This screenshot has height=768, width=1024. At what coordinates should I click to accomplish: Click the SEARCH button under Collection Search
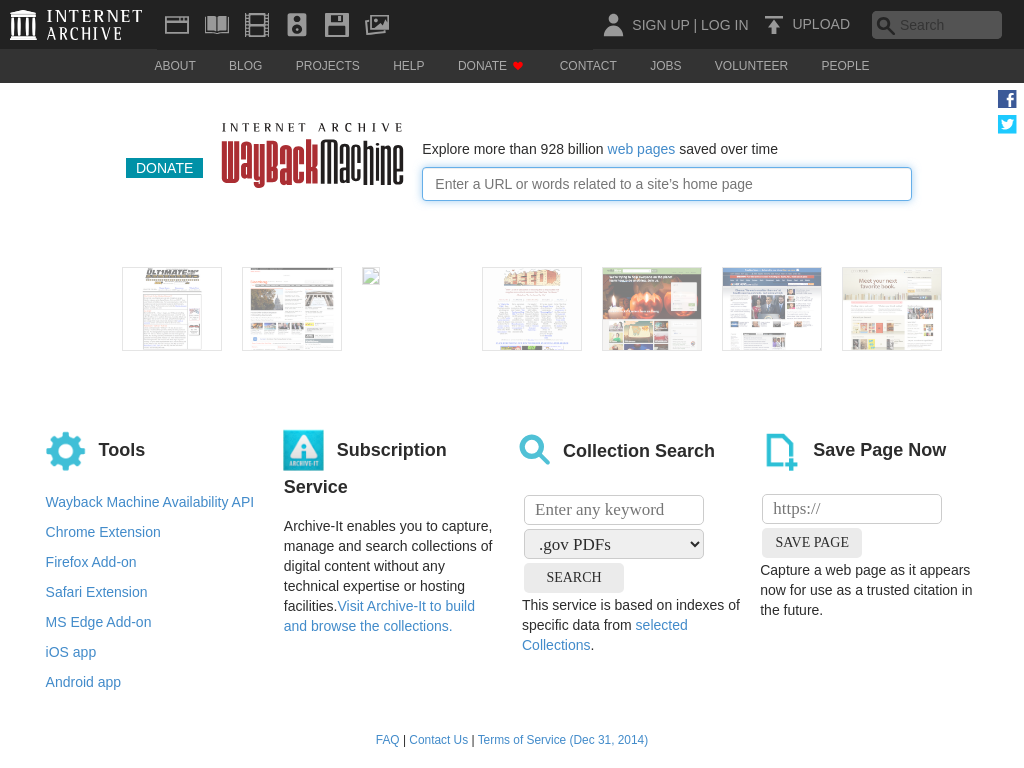[x=574, y=577]
